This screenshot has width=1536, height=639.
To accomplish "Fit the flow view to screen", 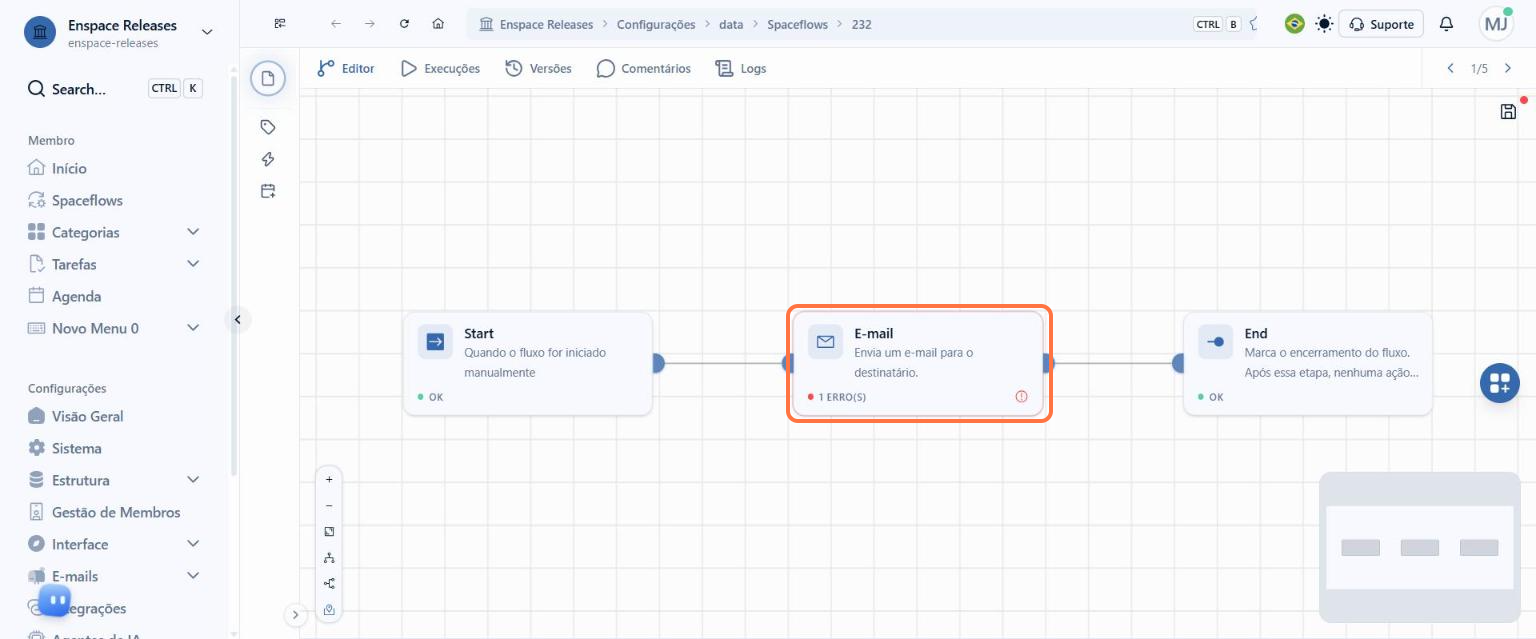I will pyautogui.click(x=329, y=531).
